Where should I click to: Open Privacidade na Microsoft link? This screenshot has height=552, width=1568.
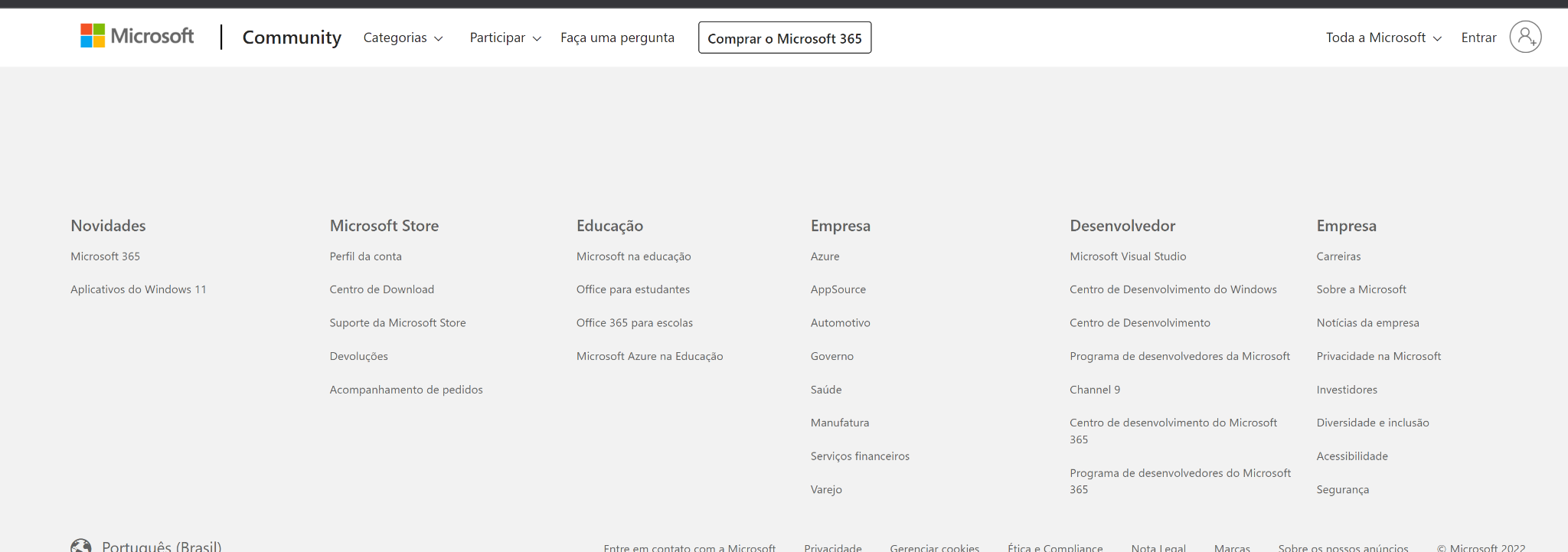pyautogui.click(x=1379, y=356)
